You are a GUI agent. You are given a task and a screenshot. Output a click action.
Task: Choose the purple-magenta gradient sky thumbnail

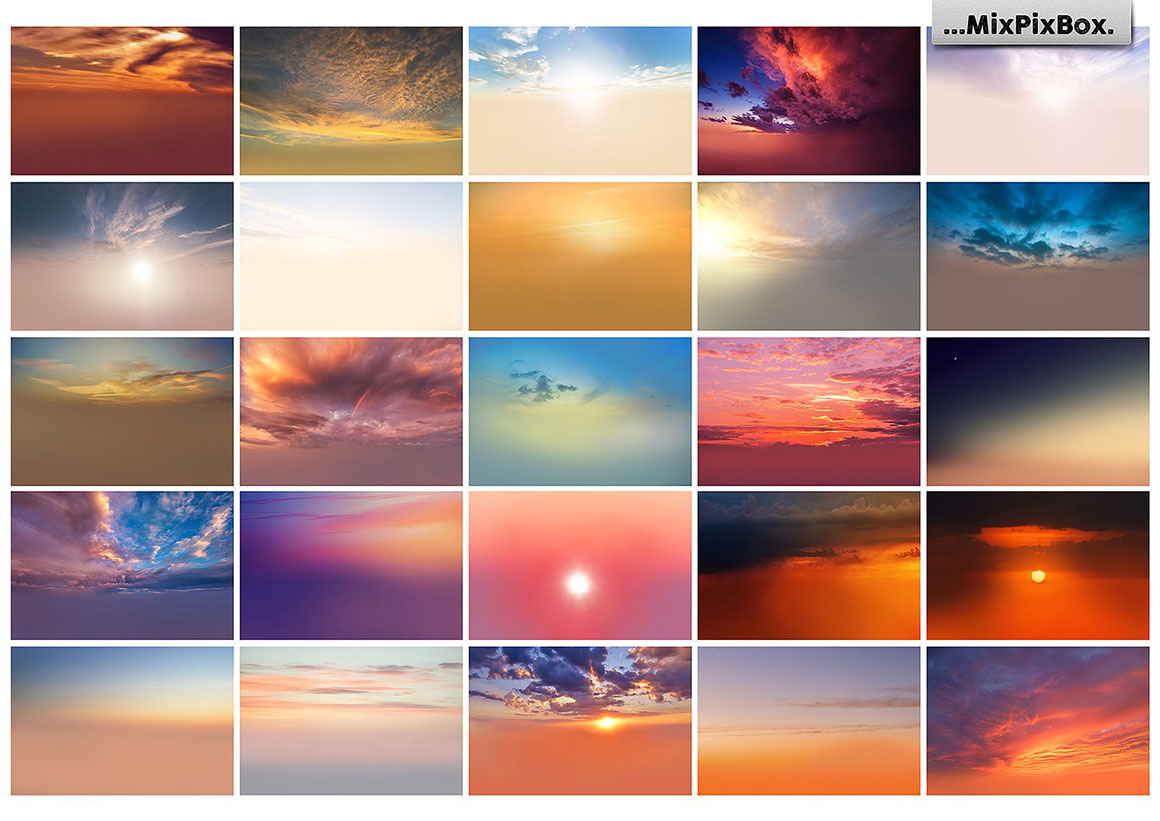tap(351, 566)
